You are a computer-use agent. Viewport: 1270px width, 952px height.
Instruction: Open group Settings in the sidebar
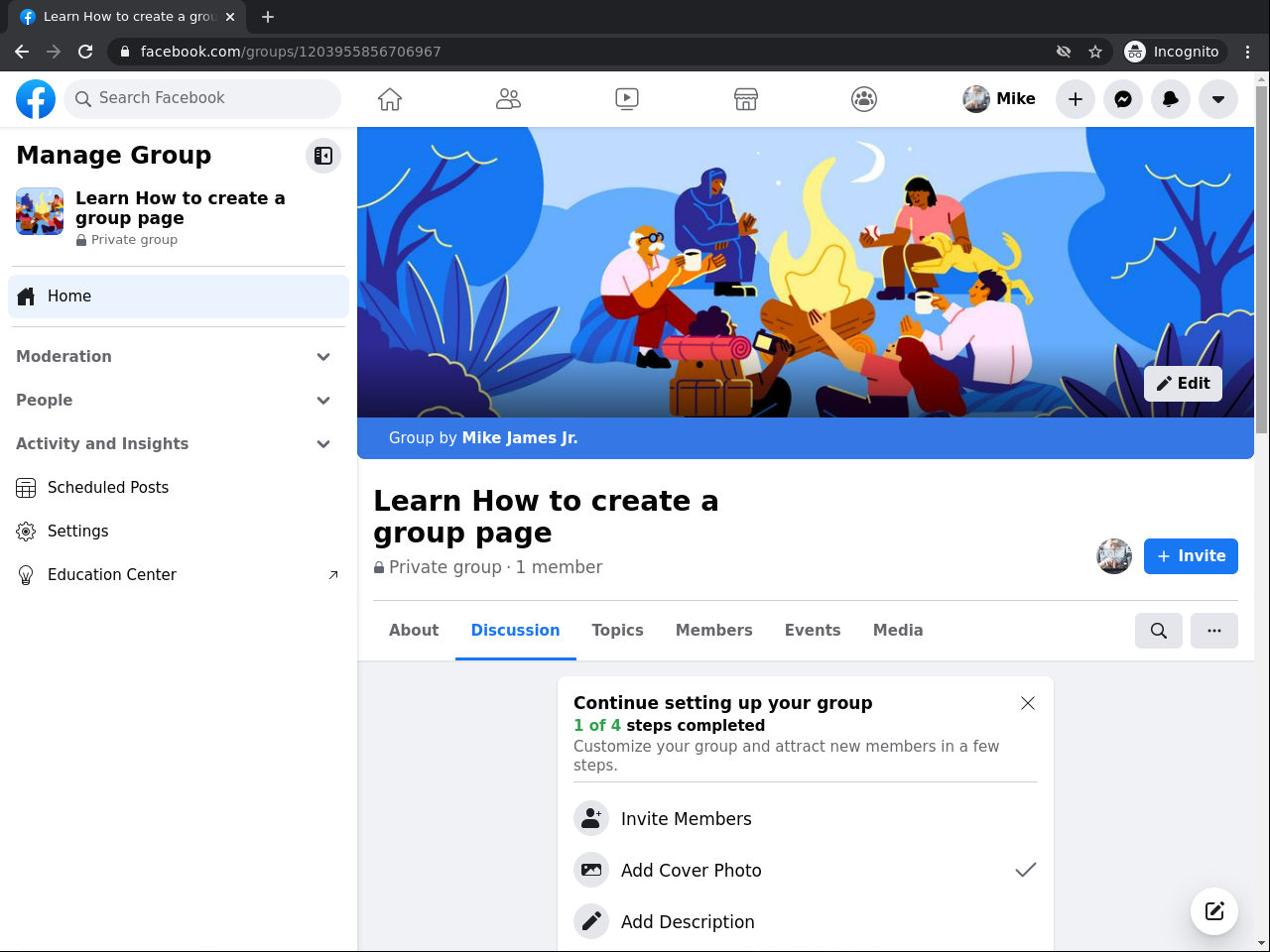pos(179,532)
